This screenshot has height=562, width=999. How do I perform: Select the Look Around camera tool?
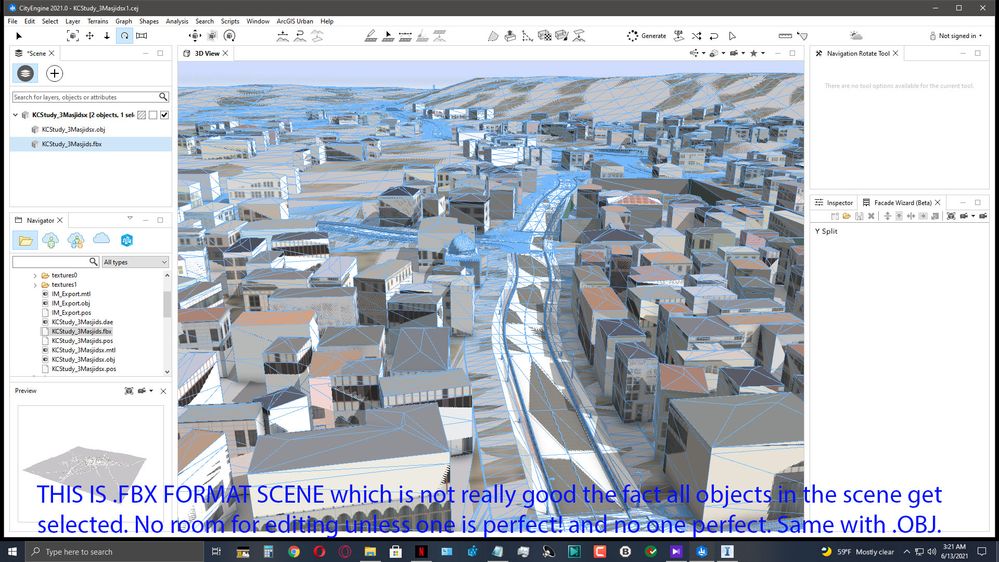coord(141,36)
